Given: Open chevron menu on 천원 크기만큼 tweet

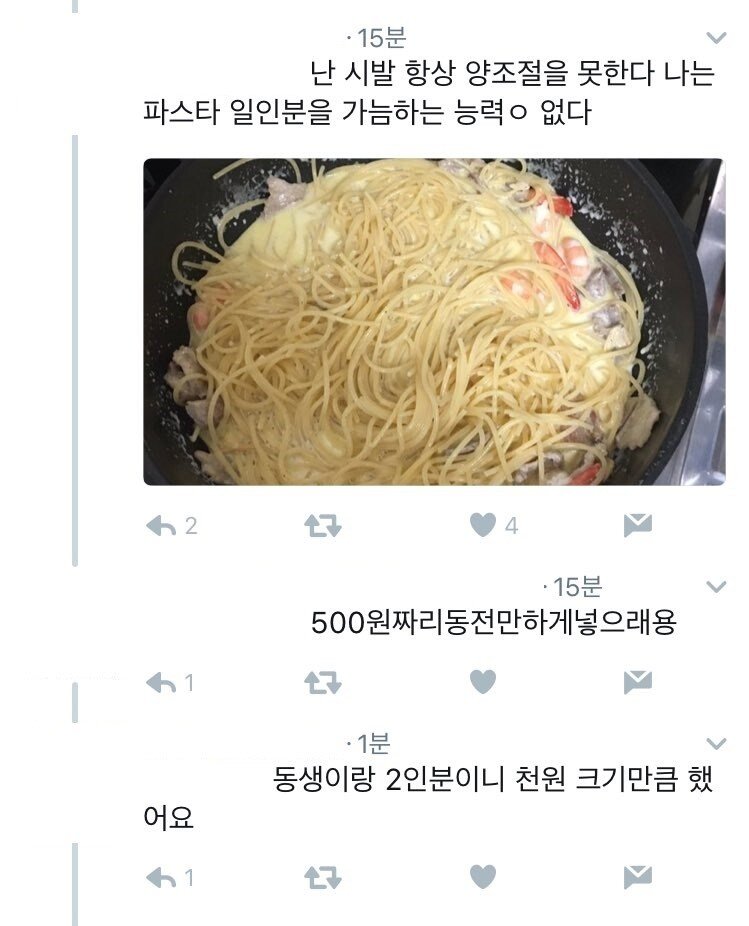Looking at the screenshot, I should tap(716, 743).
